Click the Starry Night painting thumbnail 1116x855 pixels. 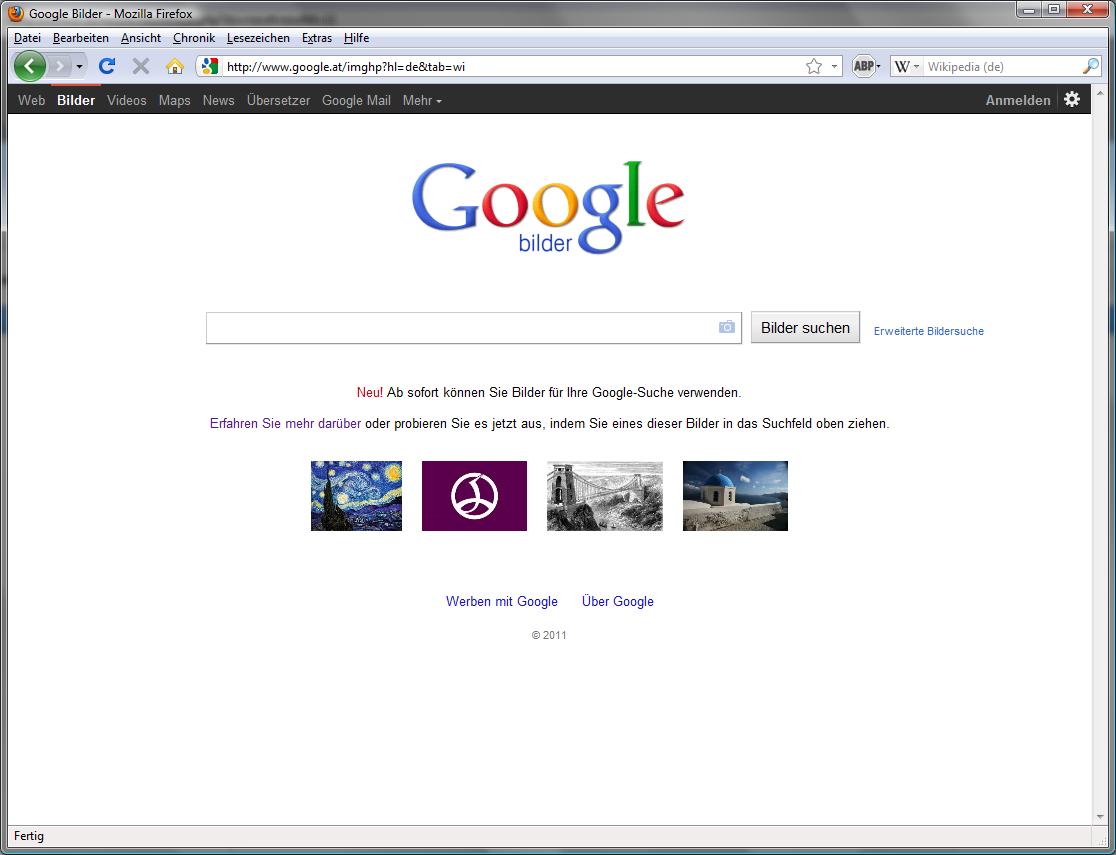[x=356, y=495]
